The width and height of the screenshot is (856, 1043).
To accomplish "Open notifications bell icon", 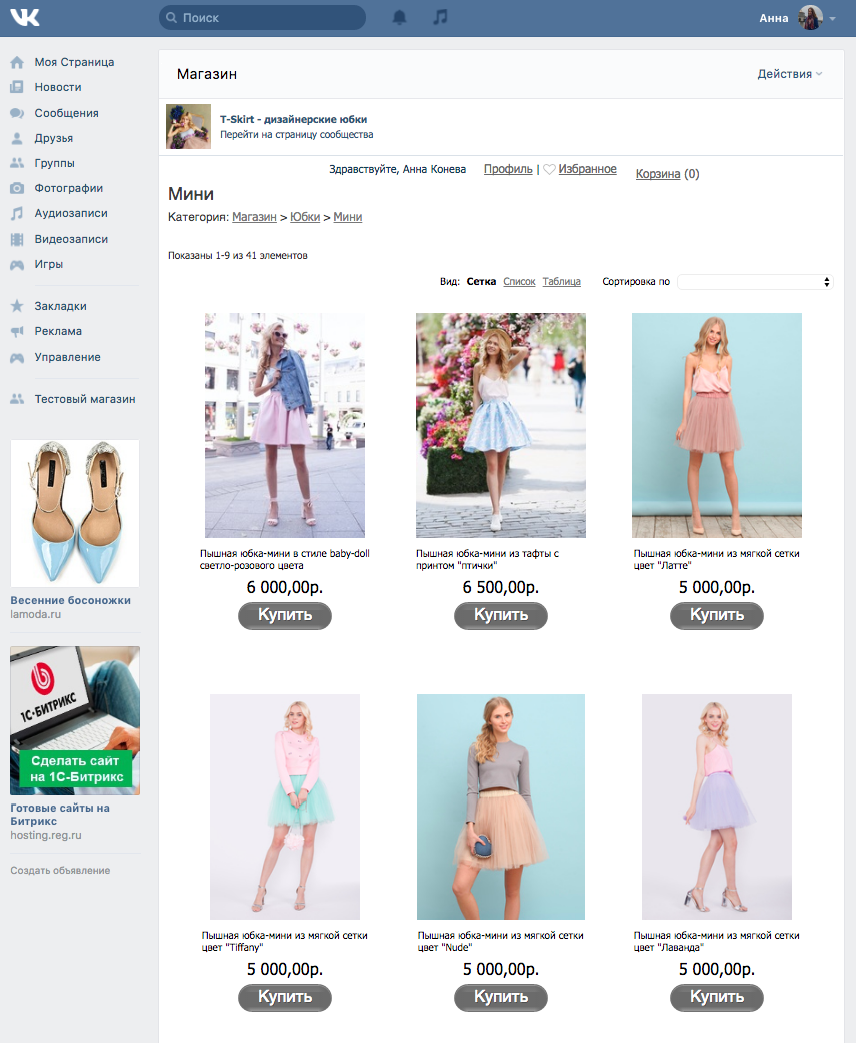I will 399,17.
